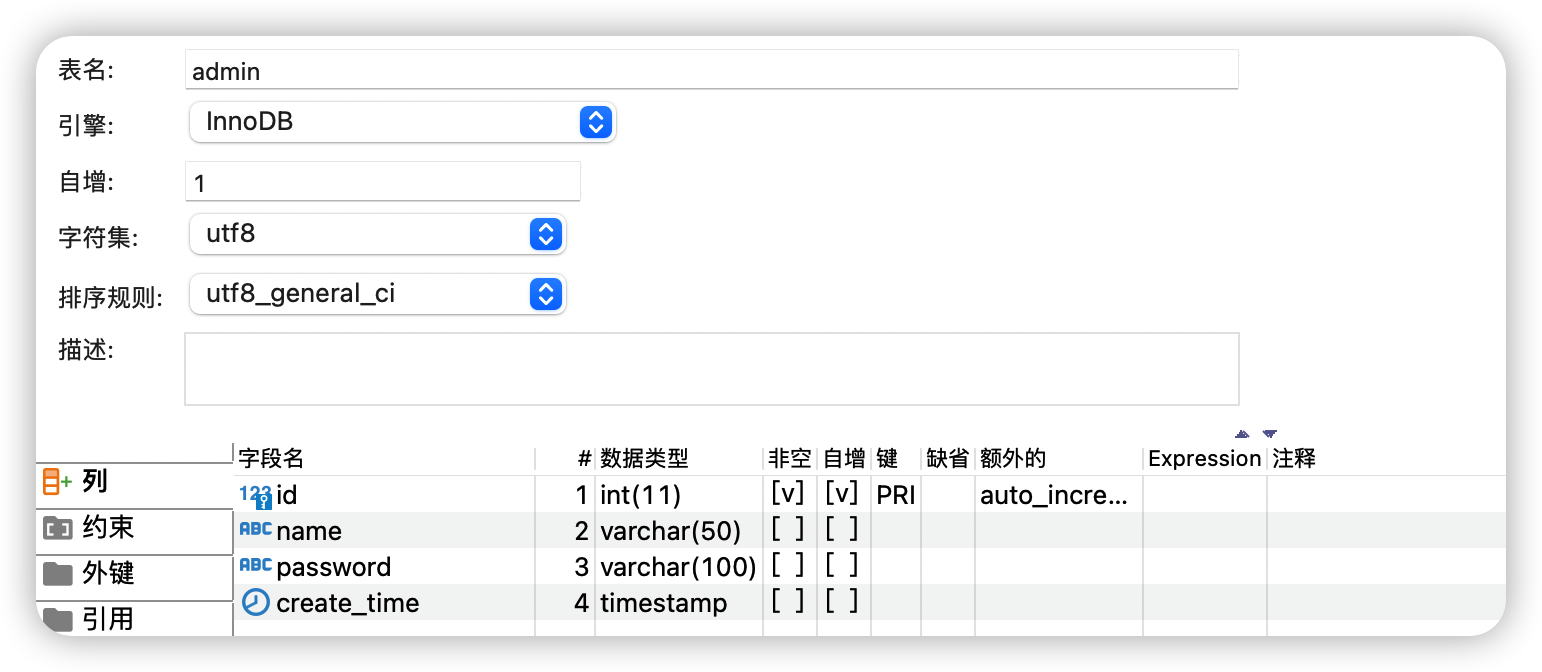Click the integer type icon beside id
The width and height of the screenshot is (1542, 672).
tap(252, 493)
